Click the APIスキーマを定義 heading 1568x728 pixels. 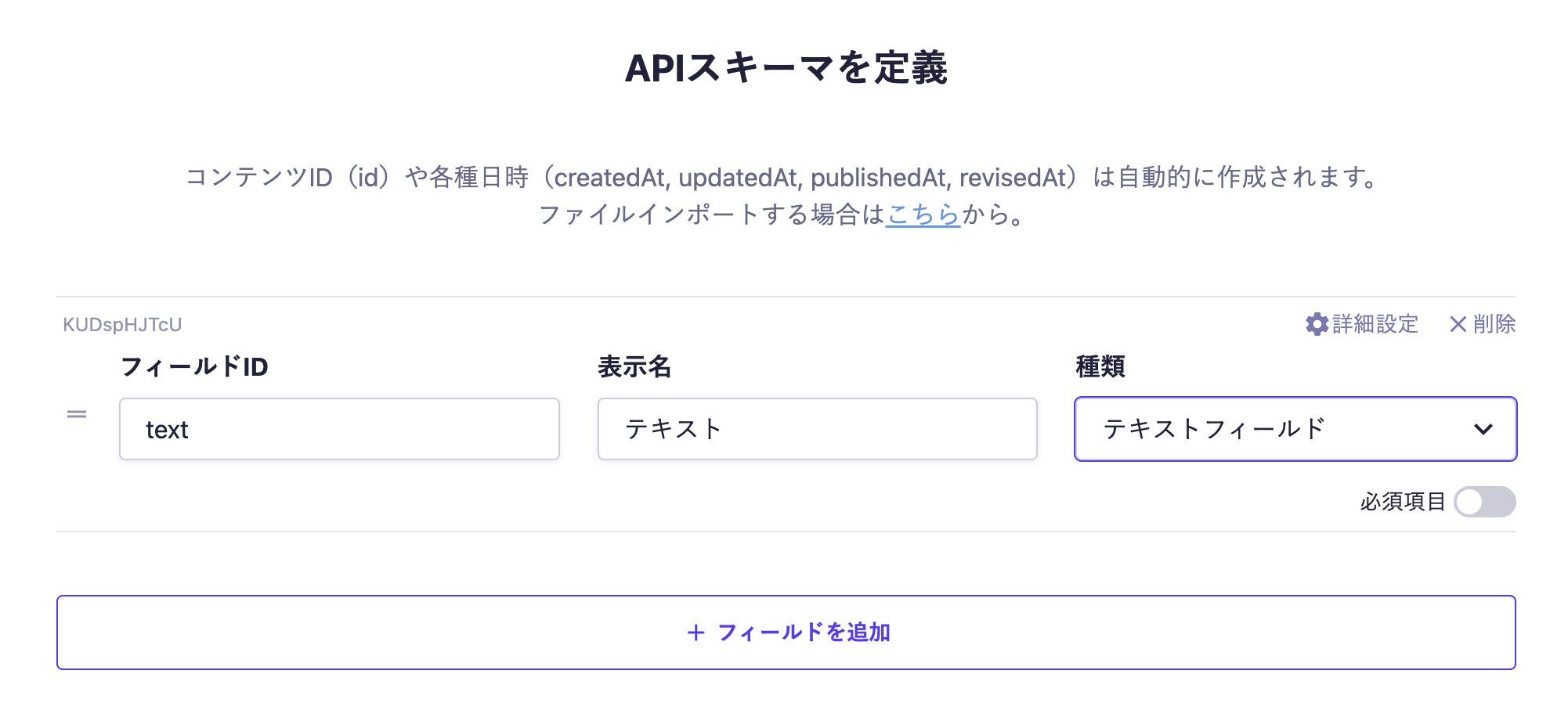point(786,68)
